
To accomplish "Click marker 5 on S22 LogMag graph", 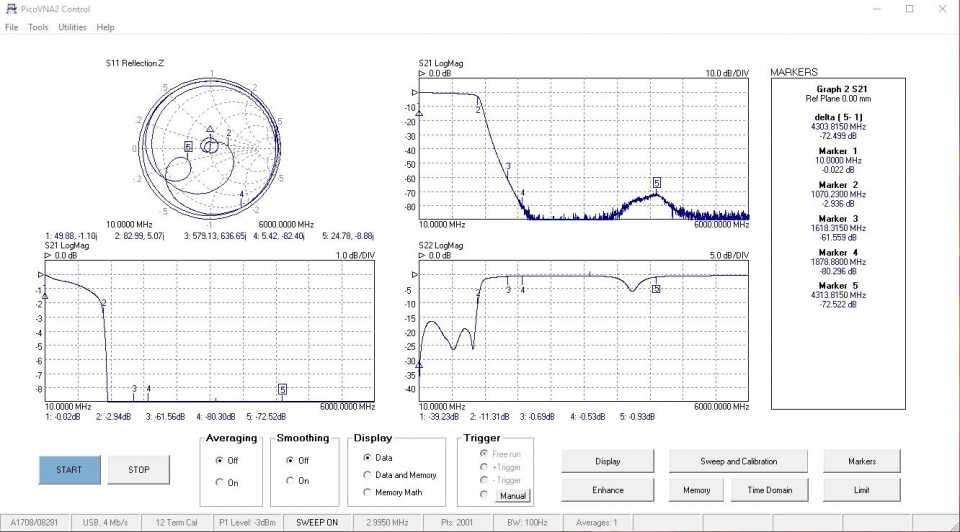I will (656, 288).
